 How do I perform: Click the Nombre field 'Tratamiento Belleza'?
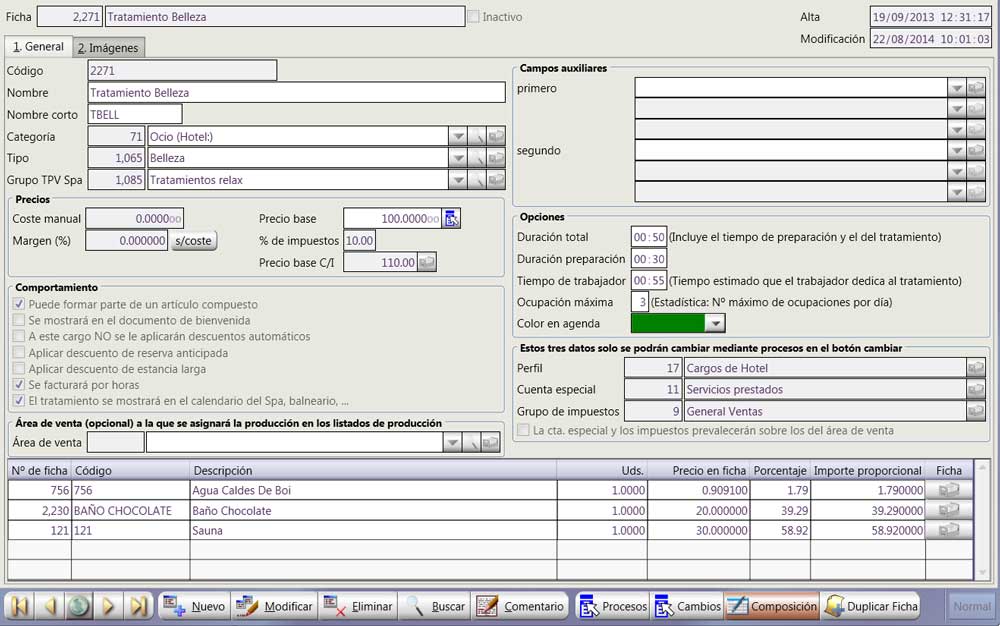[297, 92]
